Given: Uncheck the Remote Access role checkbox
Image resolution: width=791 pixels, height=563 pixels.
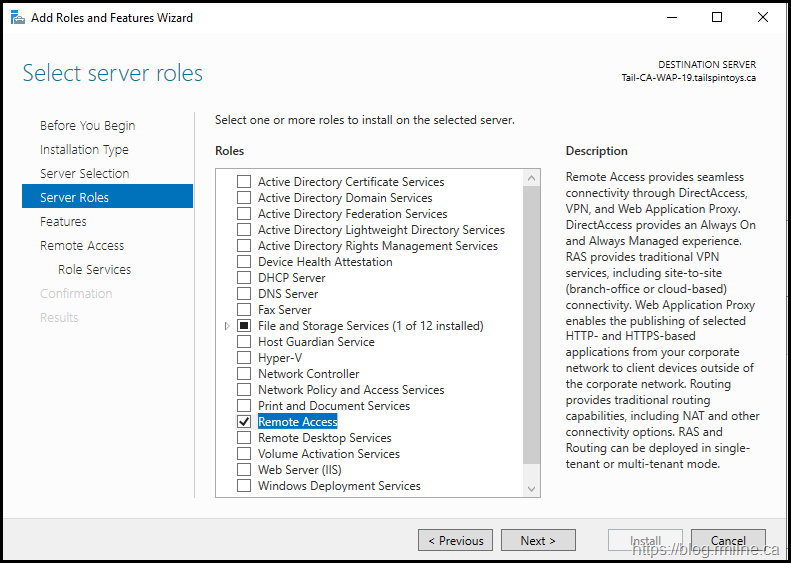Looking at the screenshot, I should 244,422.
